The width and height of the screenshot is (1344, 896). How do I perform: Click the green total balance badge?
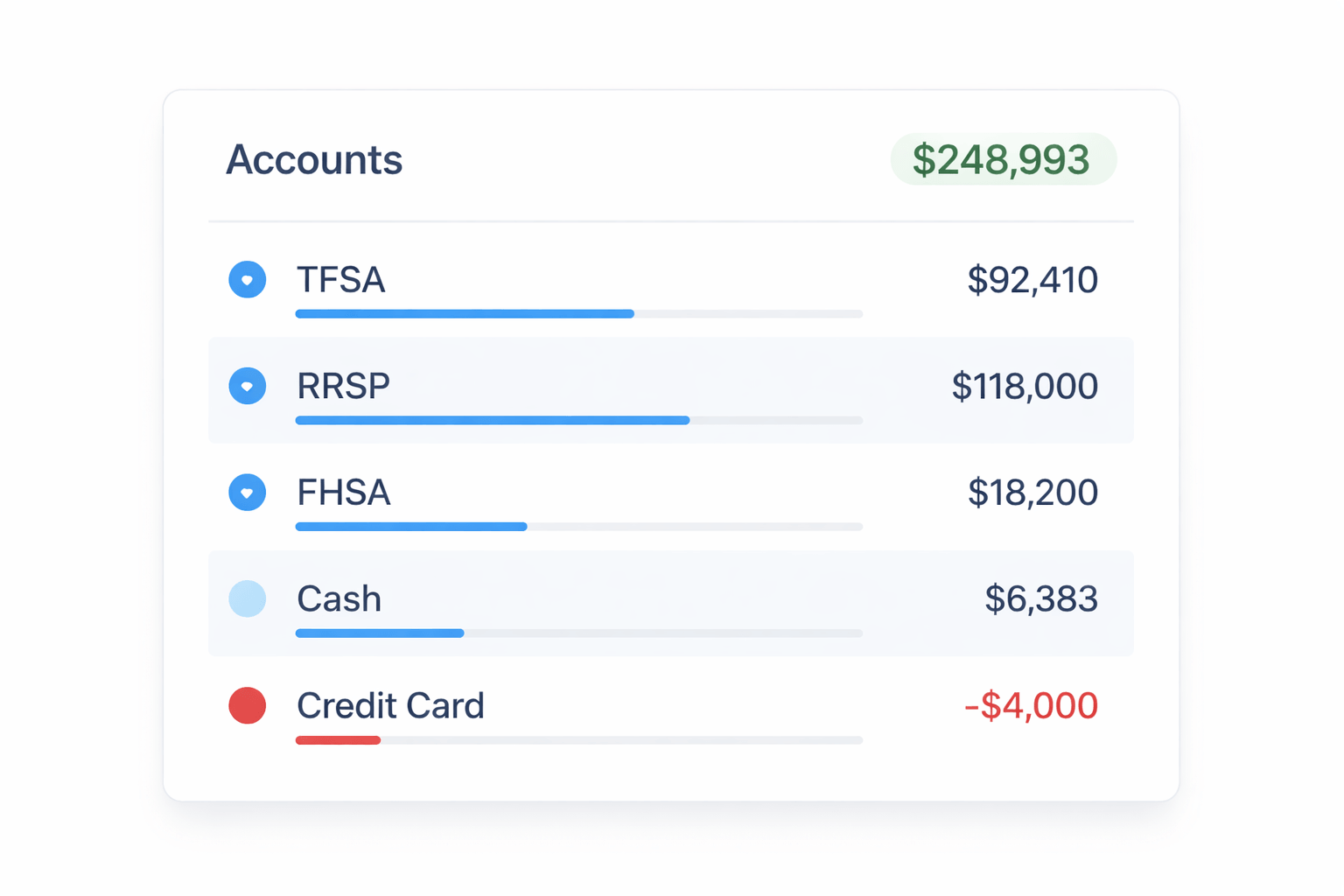[x=1003, y=159]
